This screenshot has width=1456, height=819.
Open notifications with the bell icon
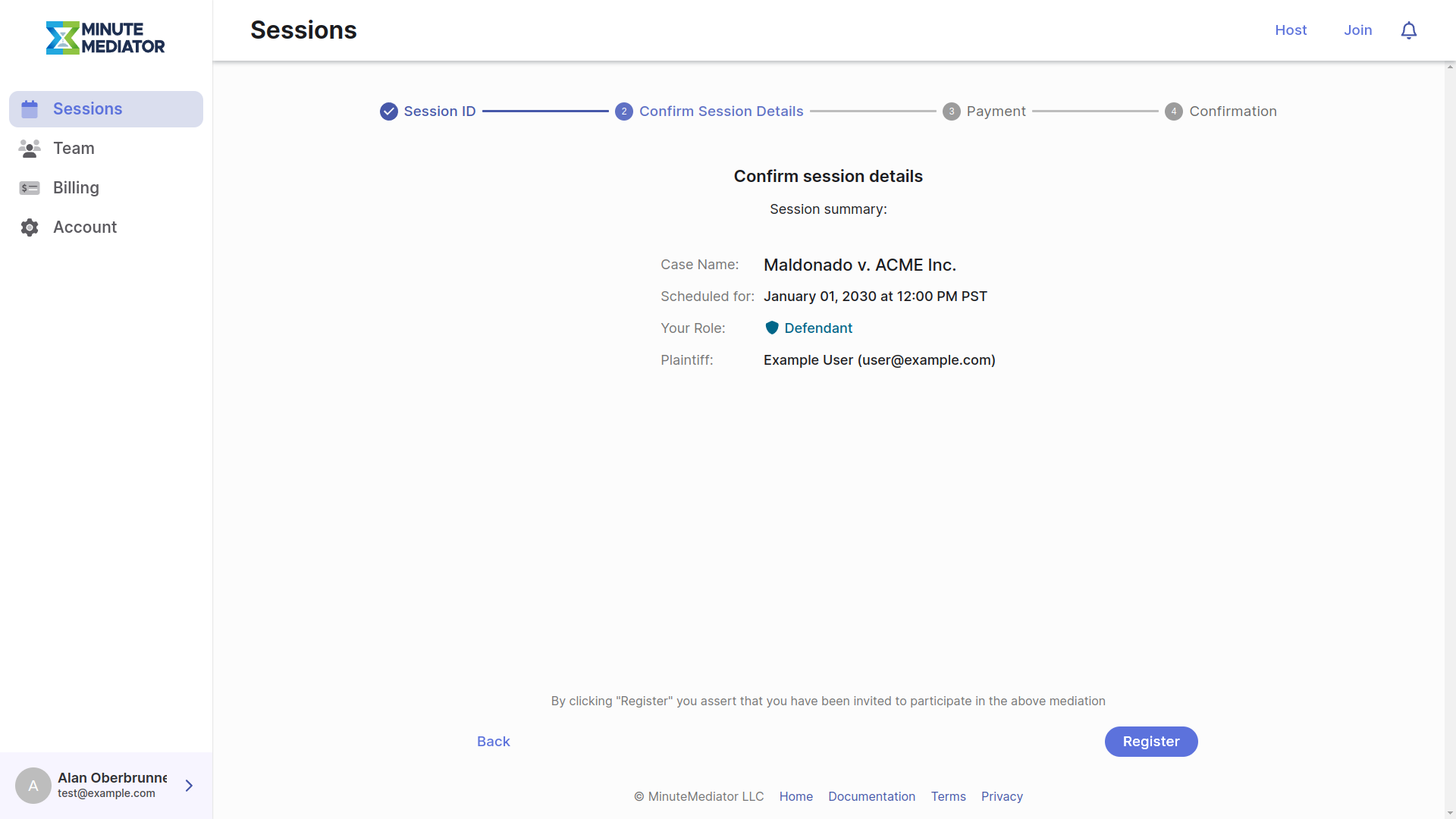[1409, 30]
